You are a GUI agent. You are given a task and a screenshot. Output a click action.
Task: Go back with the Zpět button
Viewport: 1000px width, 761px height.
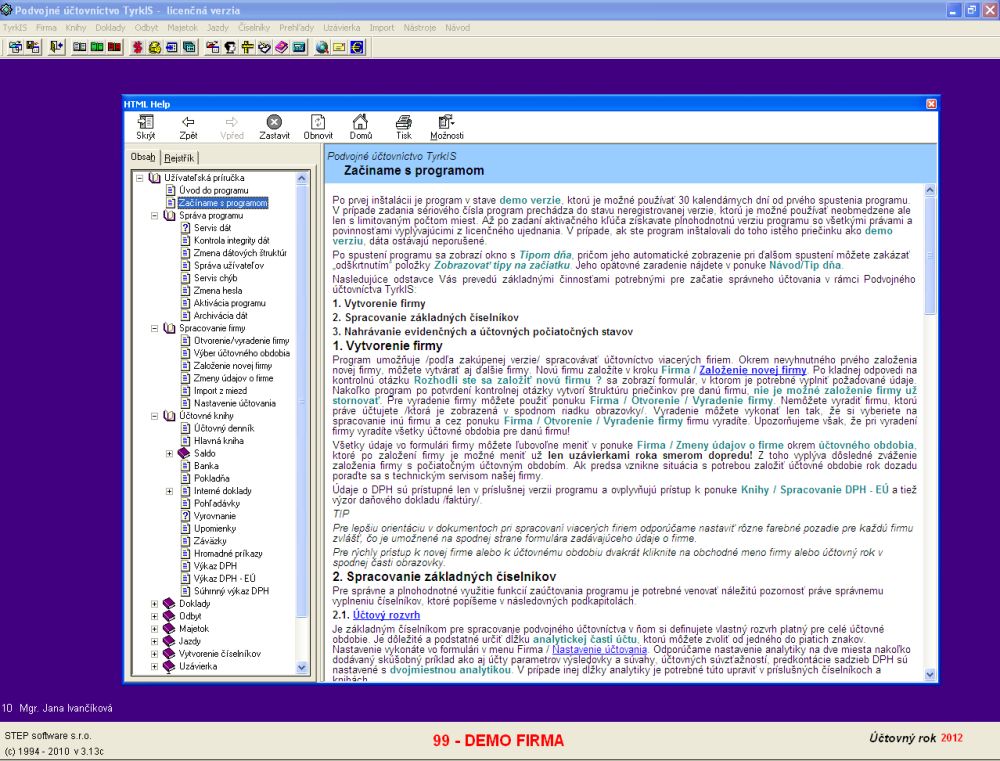click(x=188, y=127)
